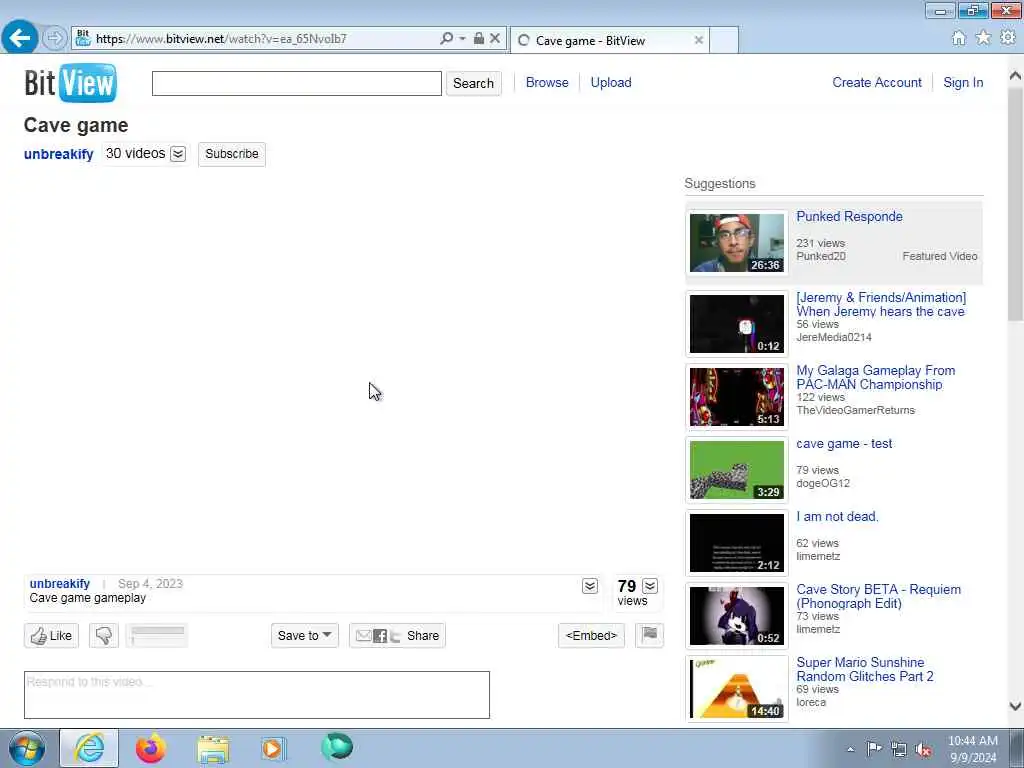The height and width of the screenshot is (768, 1024).
Task: Close the Cave game - BitView tab
Action: (x=699, y=40)
